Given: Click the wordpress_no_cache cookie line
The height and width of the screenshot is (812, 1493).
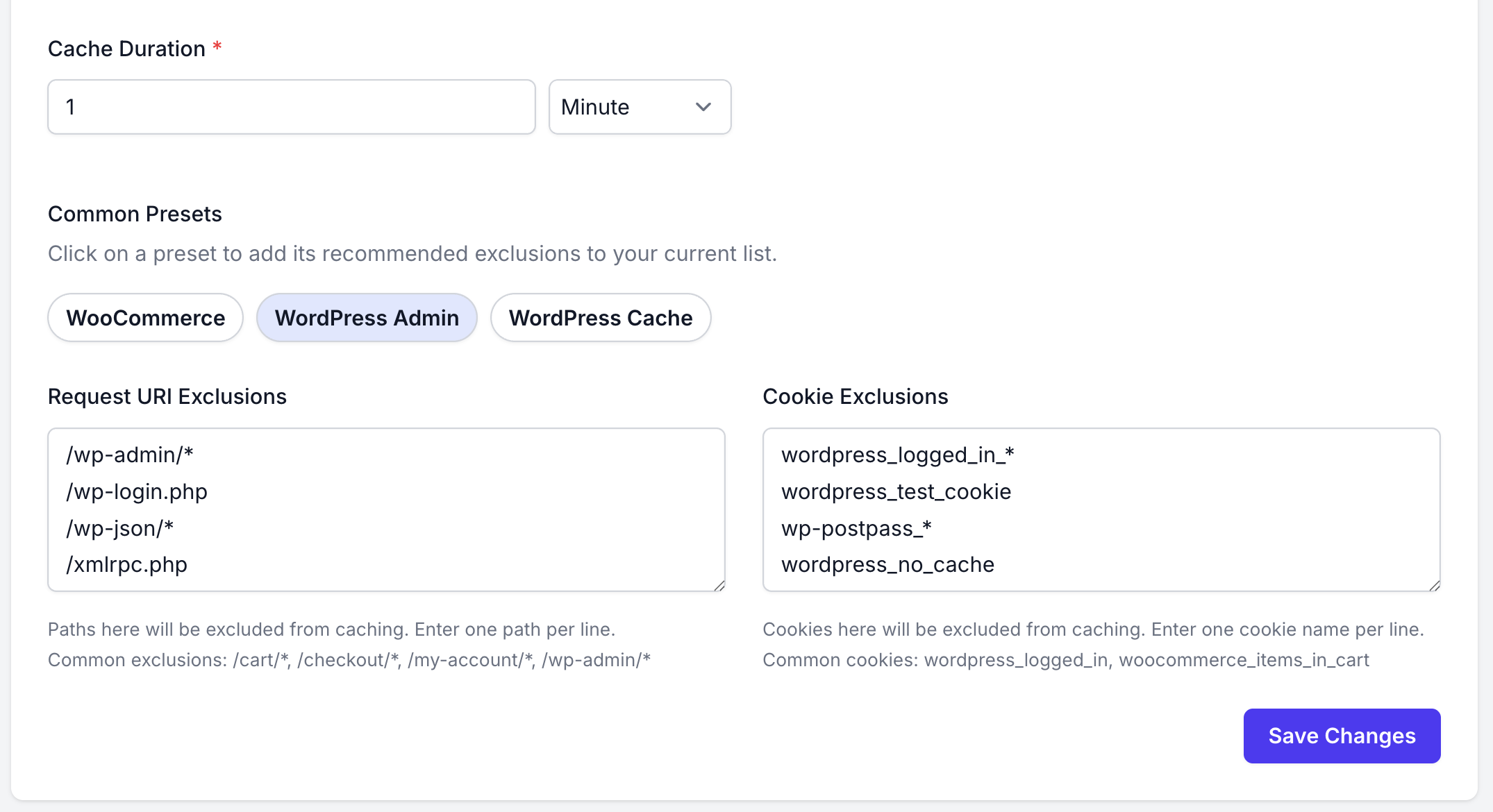Looking at the screenshot, I should 887,564.
